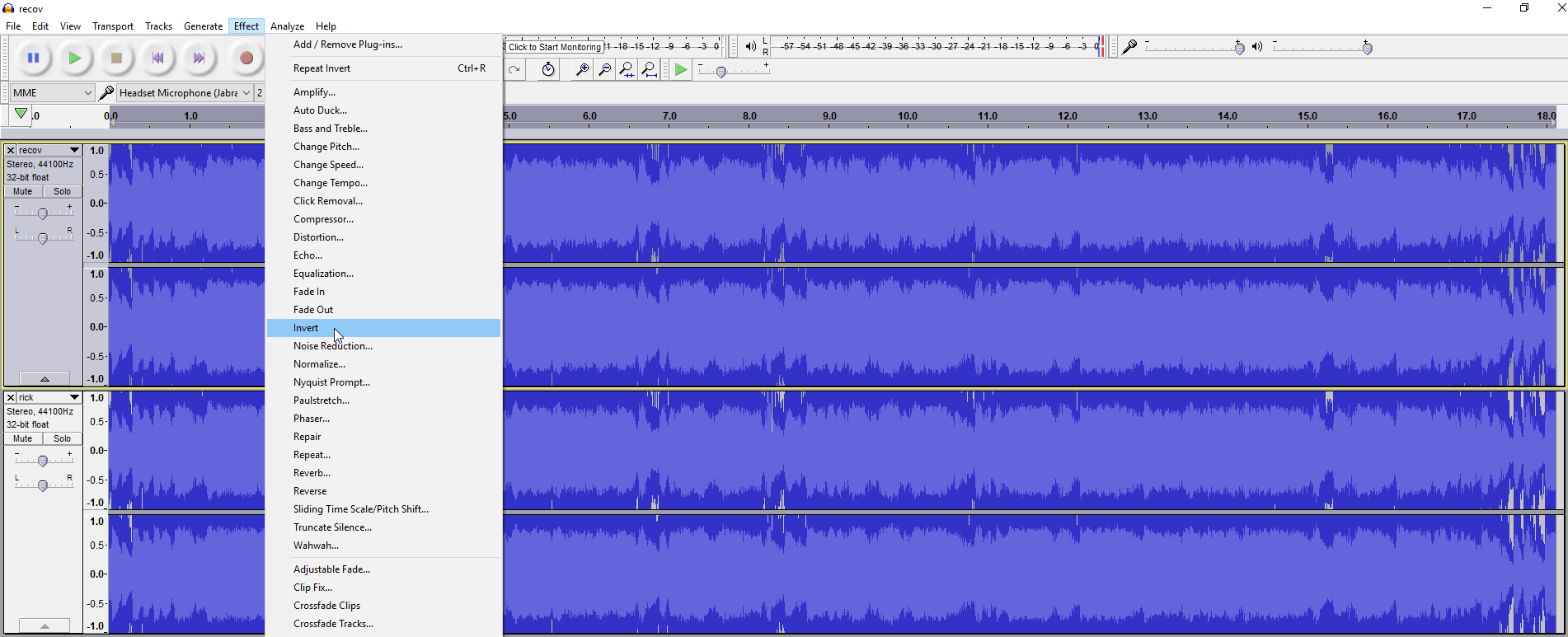Screen dimensions: 1568x637
Task: Click the Skip to Start button
Action: pyautogui.click(x=157, y=58)
